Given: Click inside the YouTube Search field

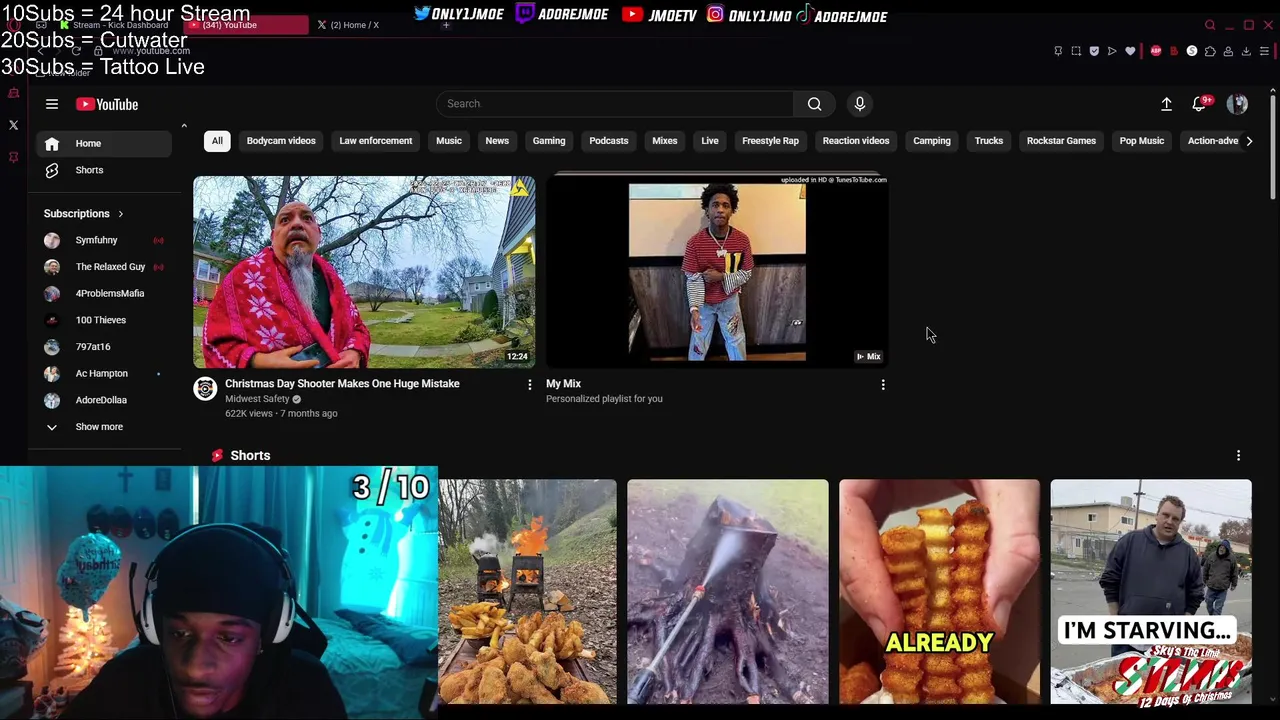Looking at the screenshot, I should (615, 104).
